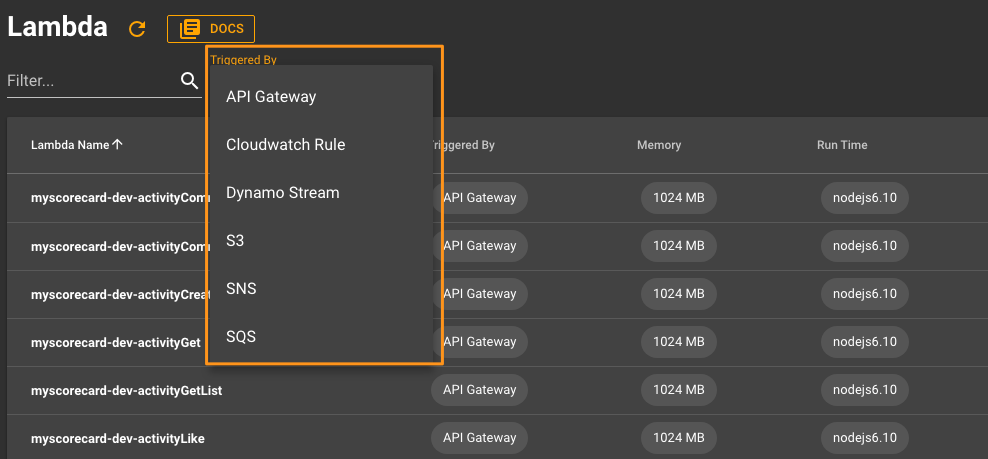Click the refresh icon next to Lambda

[x=137, y=29]
